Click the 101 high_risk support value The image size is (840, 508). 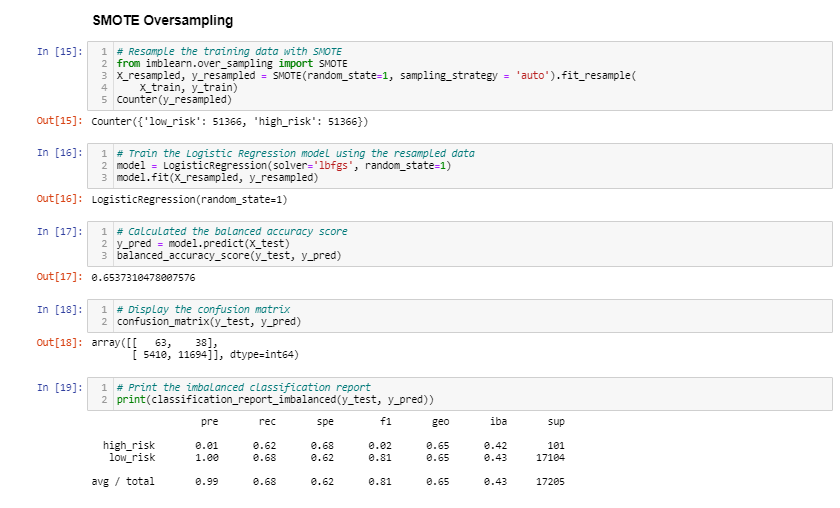click(x=556, y=446)
